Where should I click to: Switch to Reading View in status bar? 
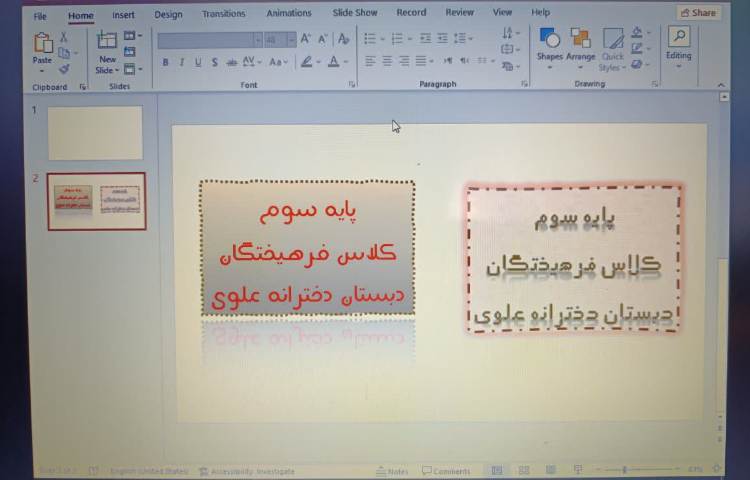point(551,470)
